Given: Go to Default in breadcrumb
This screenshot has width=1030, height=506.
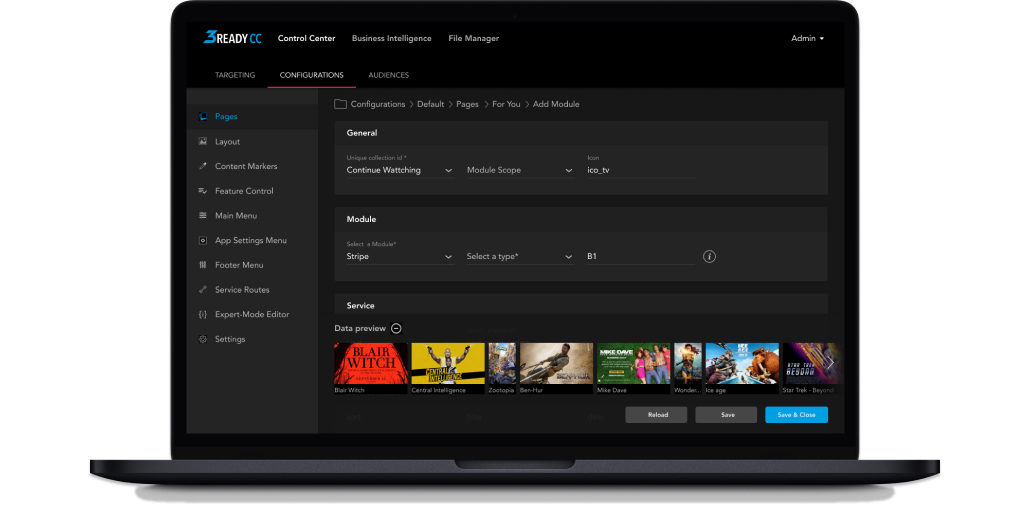Looking at the screenshot, I should click(430, 104).
